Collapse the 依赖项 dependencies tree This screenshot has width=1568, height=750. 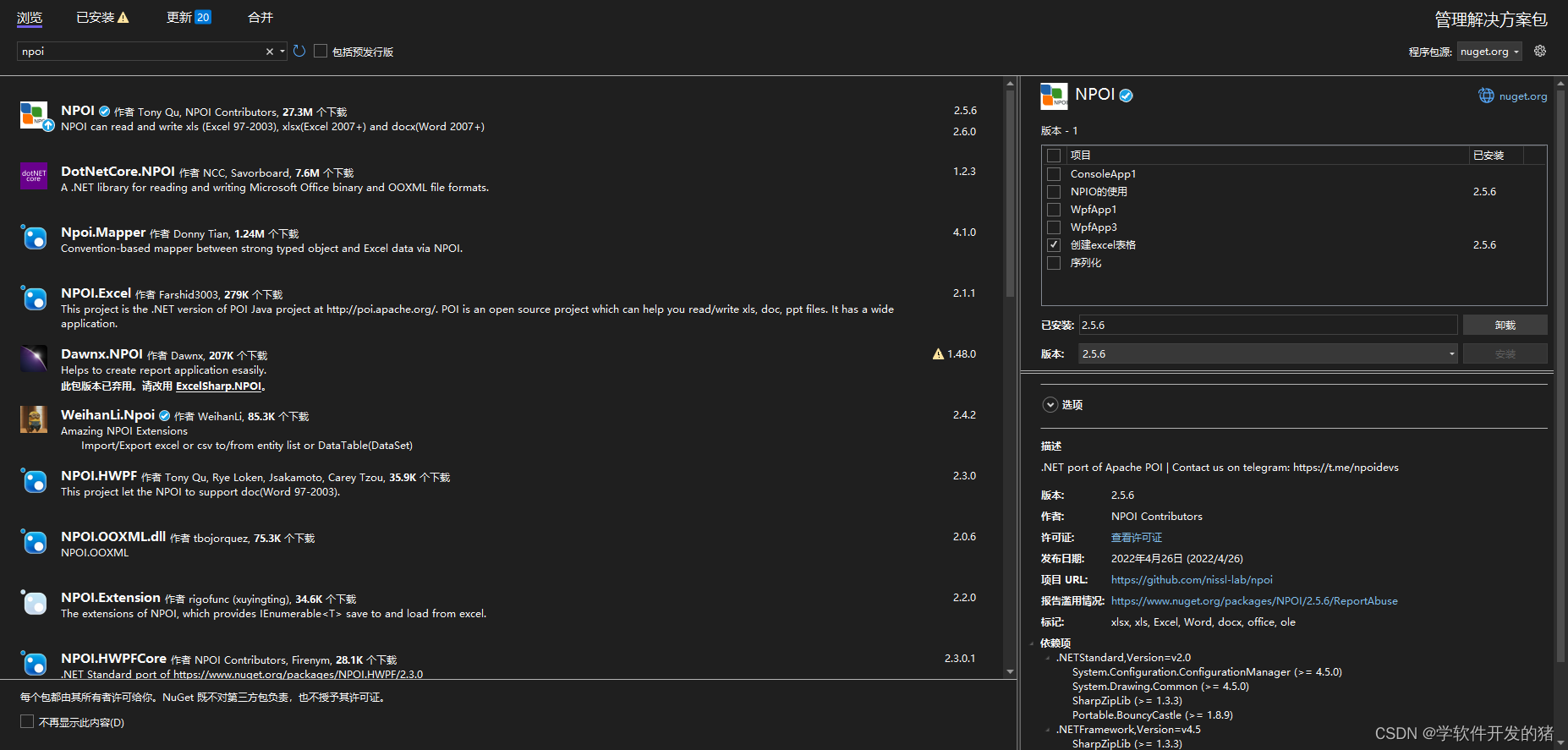pyautogui.click(x=1032, y=643)
